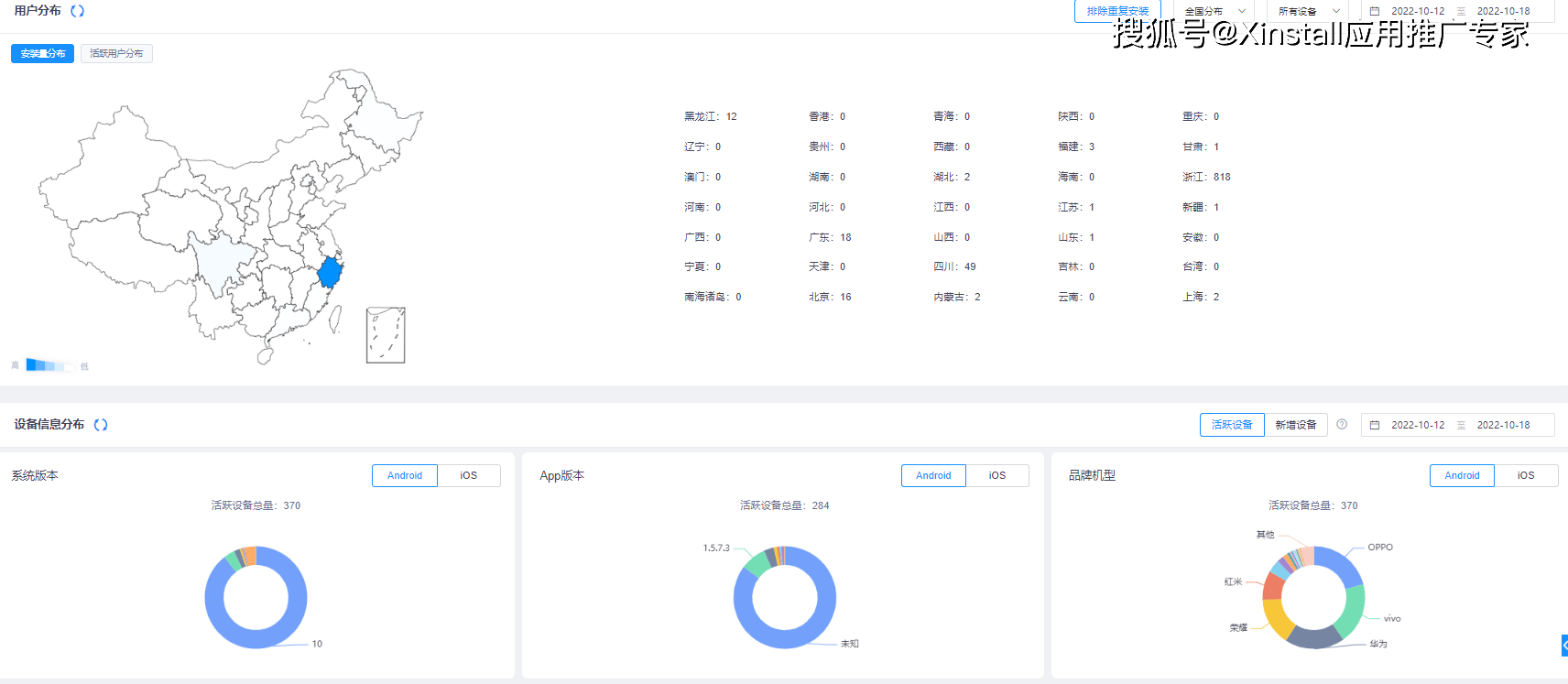The width and height of the screenshot is (1568, 684).
Task: Click the 活跃设备 button
Action: click(x=1232, y=425)
